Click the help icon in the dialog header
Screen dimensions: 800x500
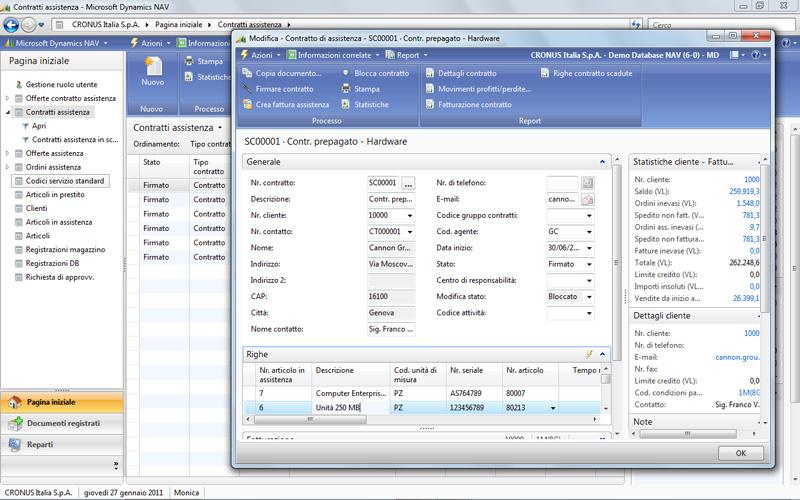click(x=756, y=55)
